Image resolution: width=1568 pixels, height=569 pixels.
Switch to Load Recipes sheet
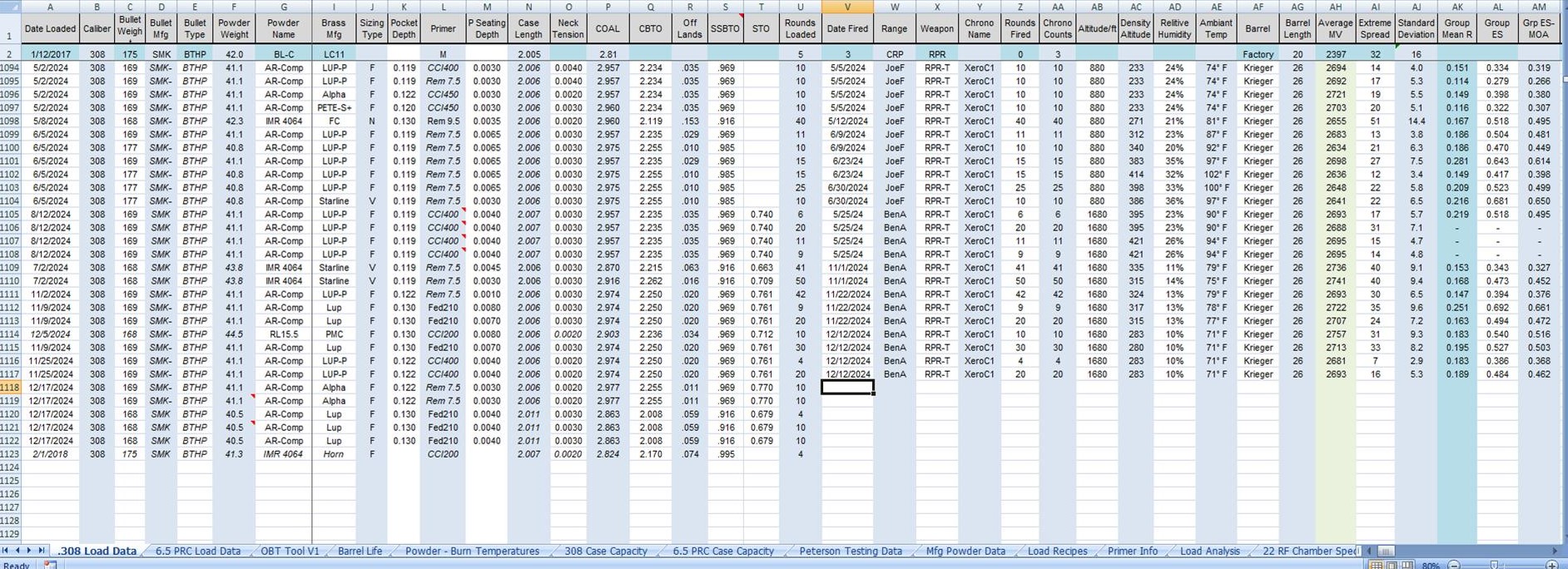tap(1057, 551)
